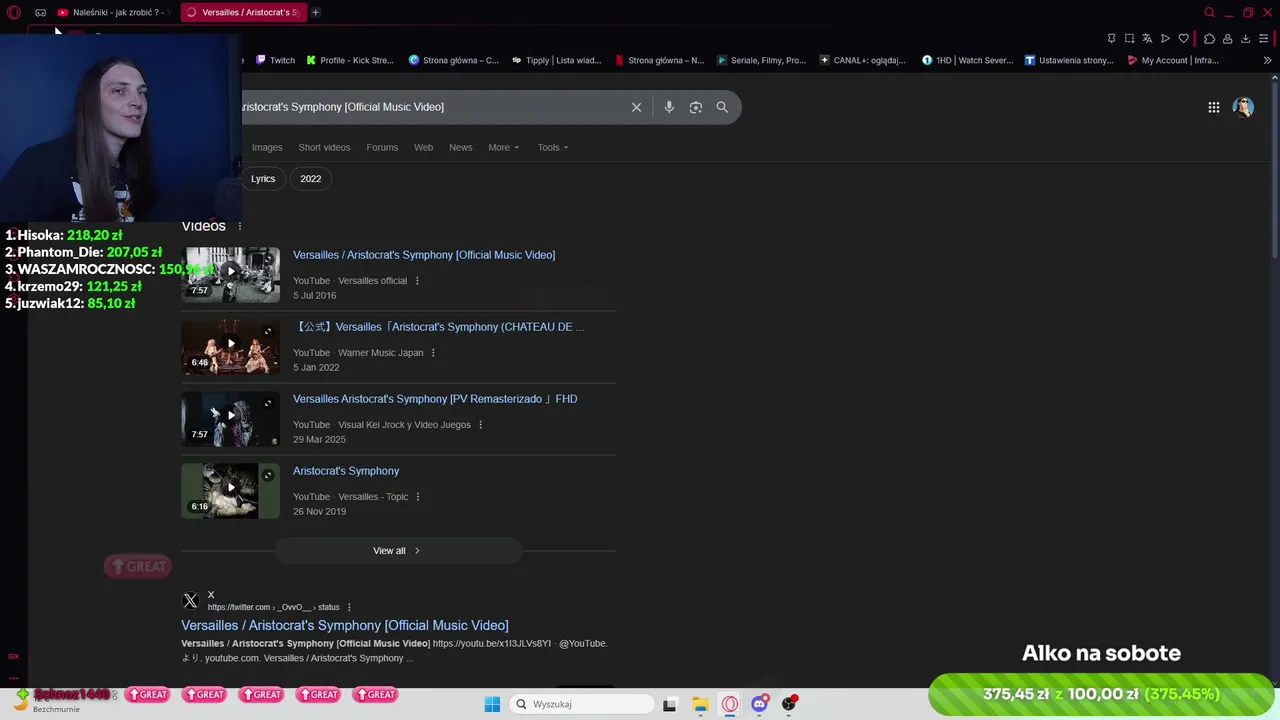Screen dimensions: 1280x720
Task: Open the translate page icon
Action: tap(1147, 38)
